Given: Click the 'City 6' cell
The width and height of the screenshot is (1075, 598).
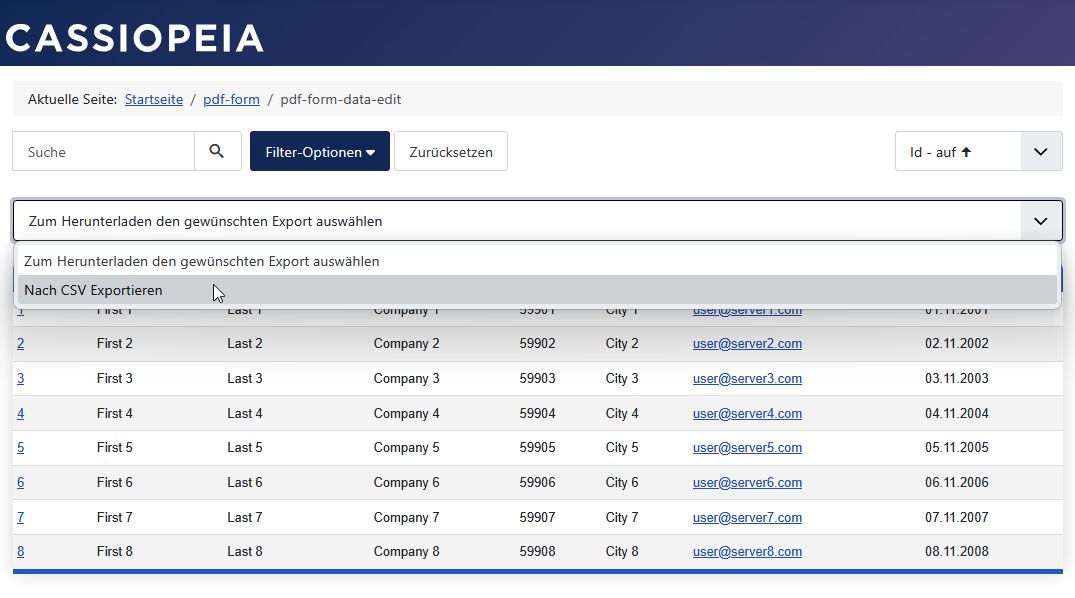Looking at the screenshot, I should coord(622,483).
